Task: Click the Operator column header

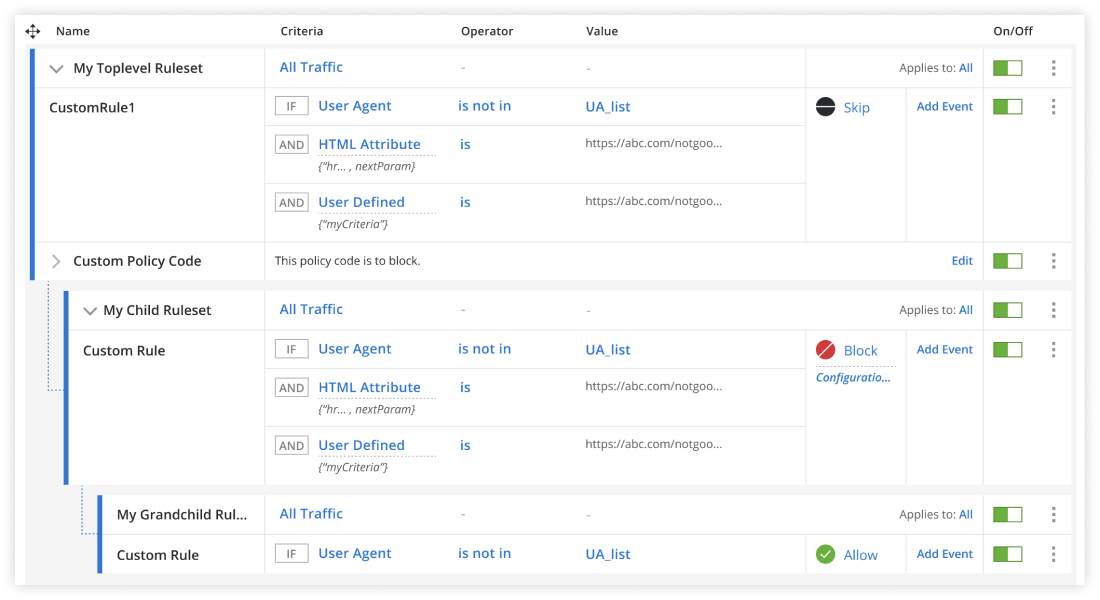Action: click(x=486, y=32)
